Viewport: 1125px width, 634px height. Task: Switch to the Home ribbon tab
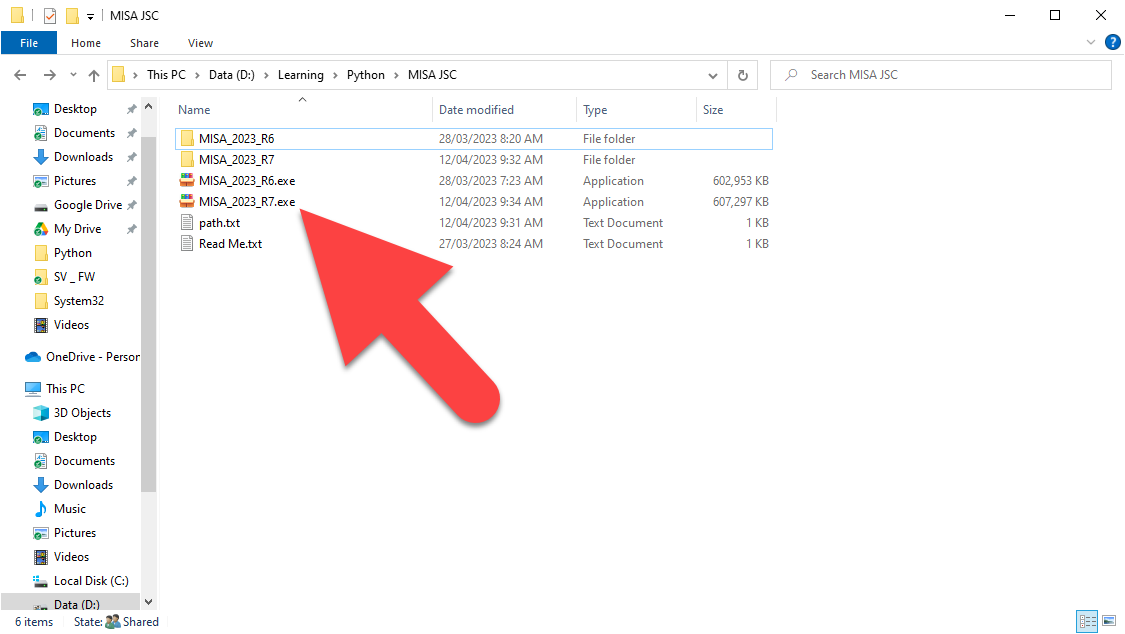[86, 43]
